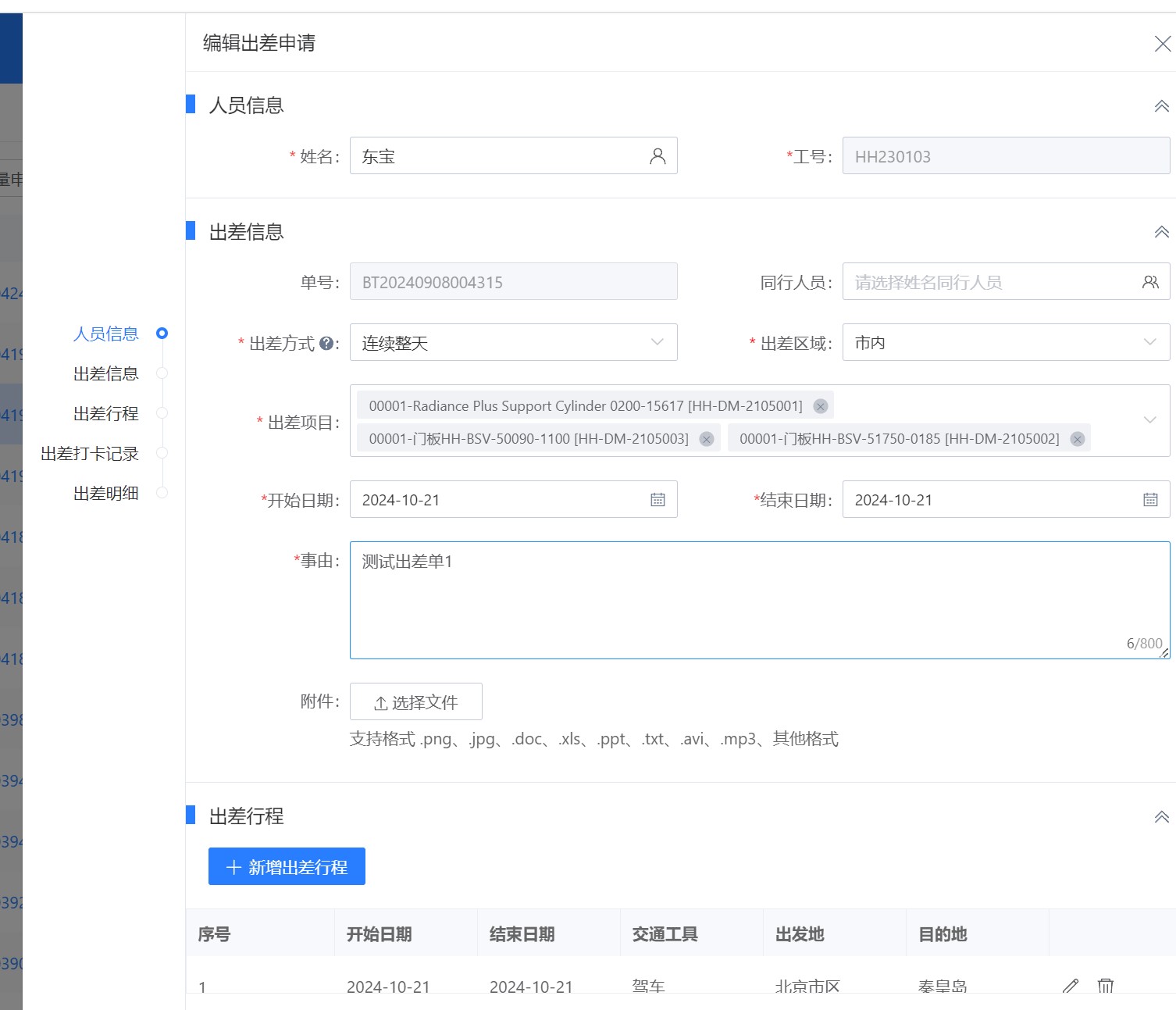The image size is (1176, 1010).
Task: Open the 开始日期 calendar picker
Action: click(x=658, y=499)
